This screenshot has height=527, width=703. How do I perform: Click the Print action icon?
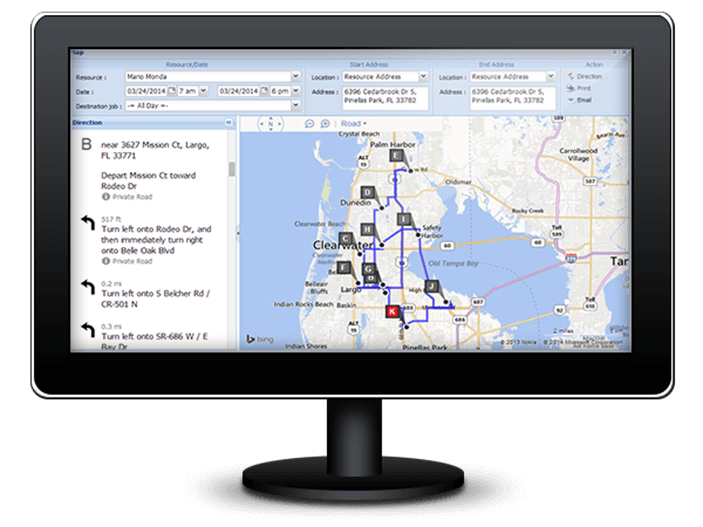[x=571, y=88]
